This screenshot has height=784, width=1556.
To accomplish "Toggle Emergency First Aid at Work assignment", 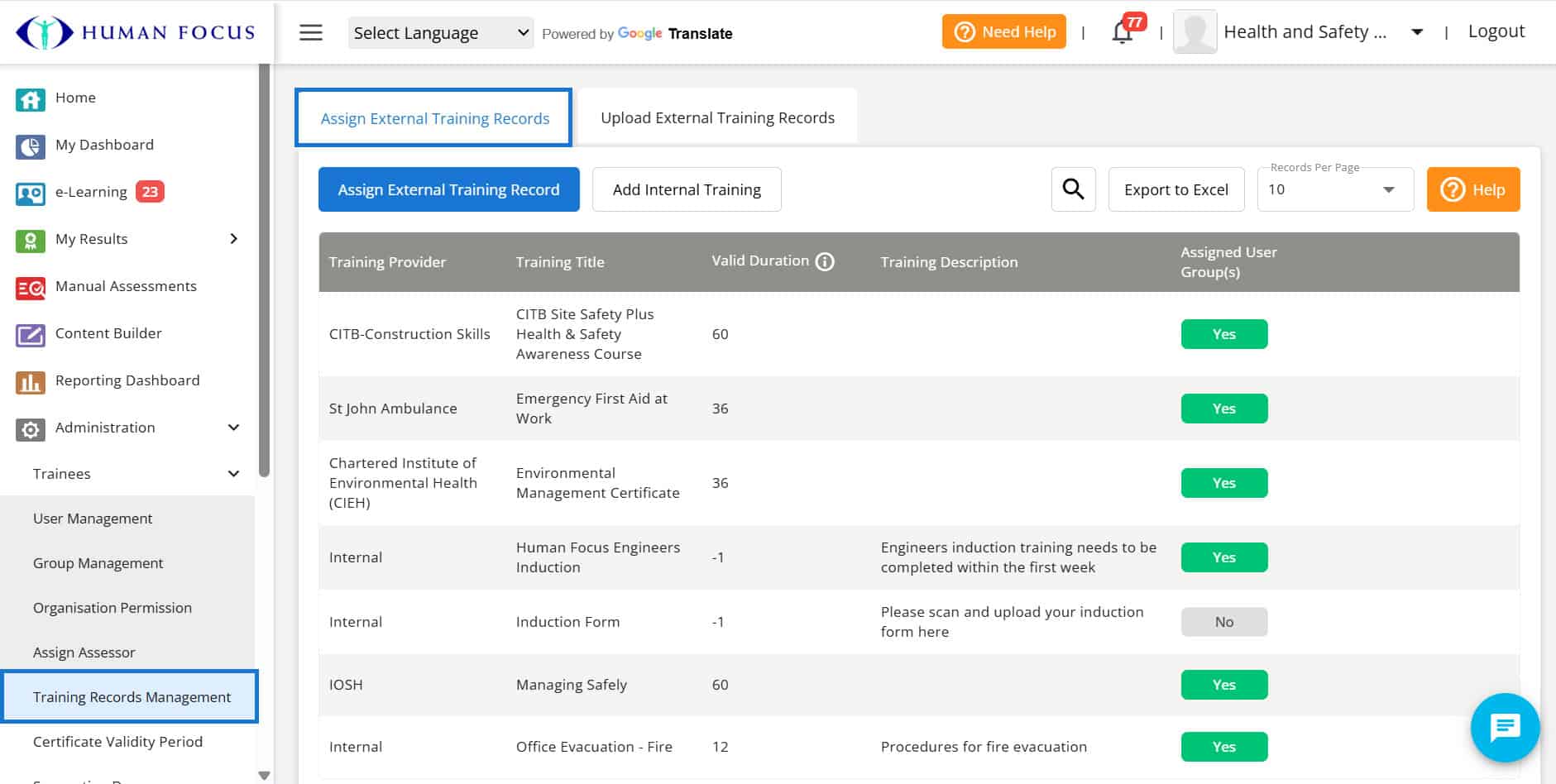I will tap(1224, 408).
